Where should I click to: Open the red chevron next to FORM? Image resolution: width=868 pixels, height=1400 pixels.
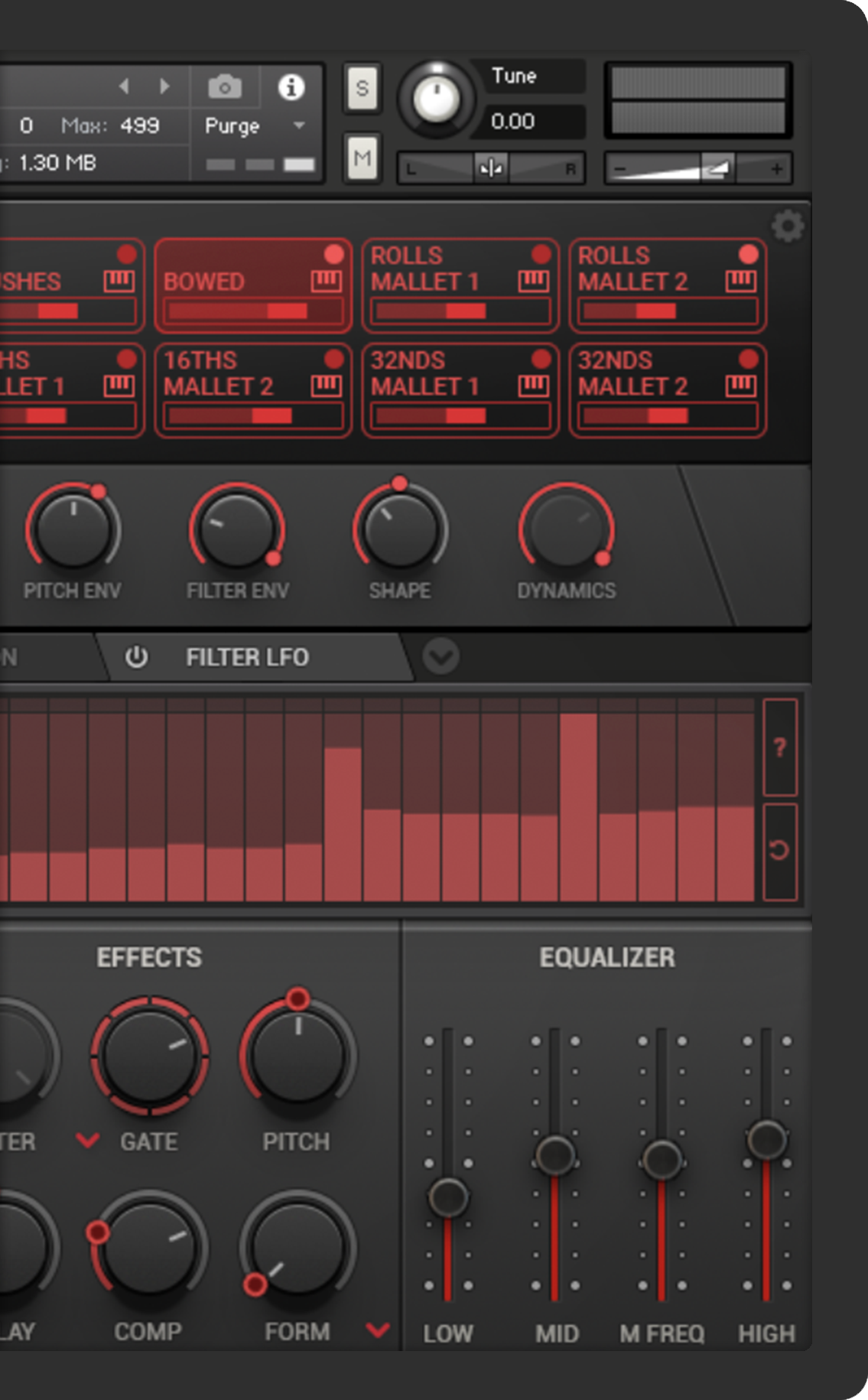378,1330
